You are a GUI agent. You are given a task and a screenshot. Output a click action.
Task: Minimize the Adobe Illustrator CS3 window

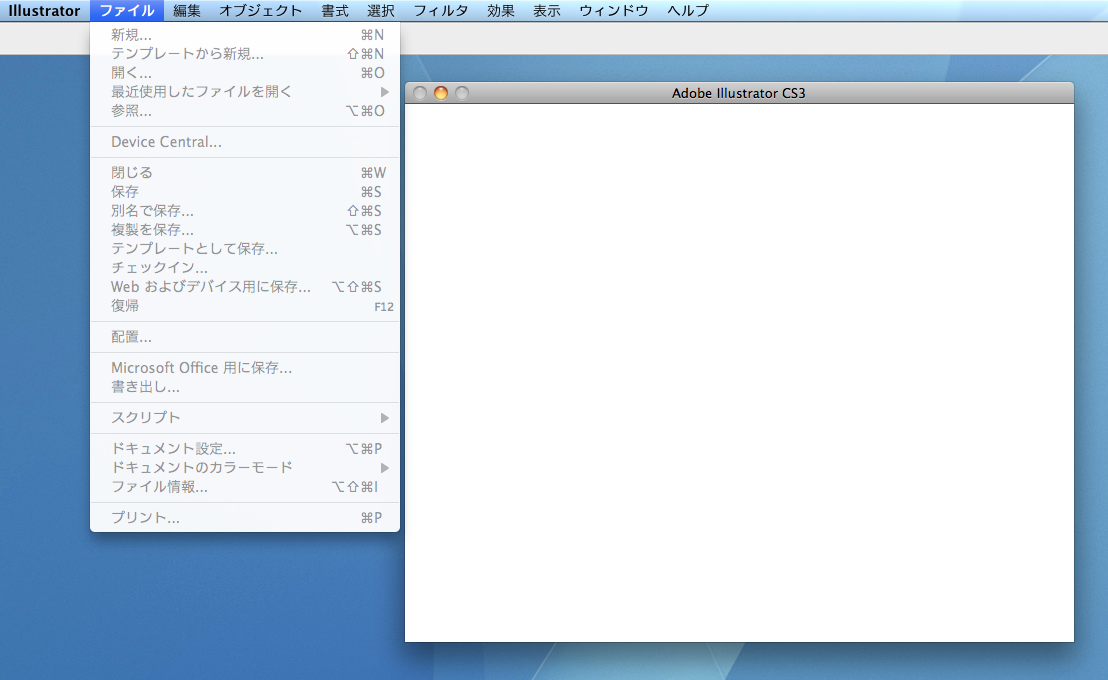[x=441, y=93]
